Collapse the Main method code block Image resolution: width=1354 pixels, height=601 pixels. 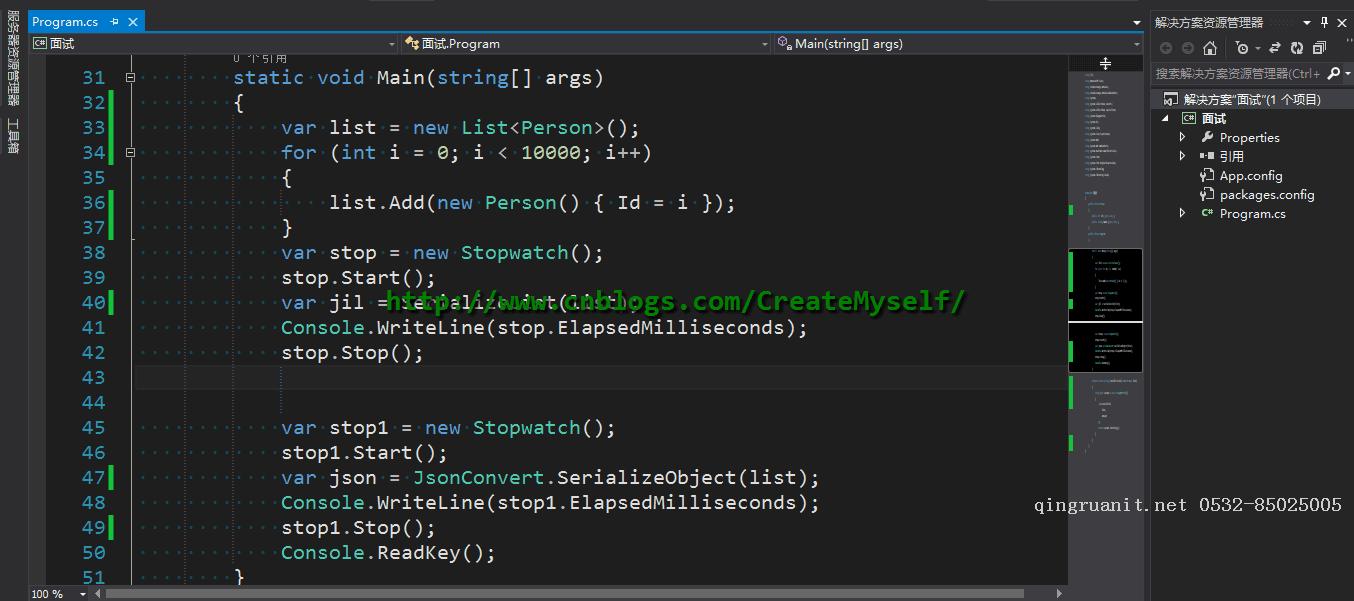(130, 78)
